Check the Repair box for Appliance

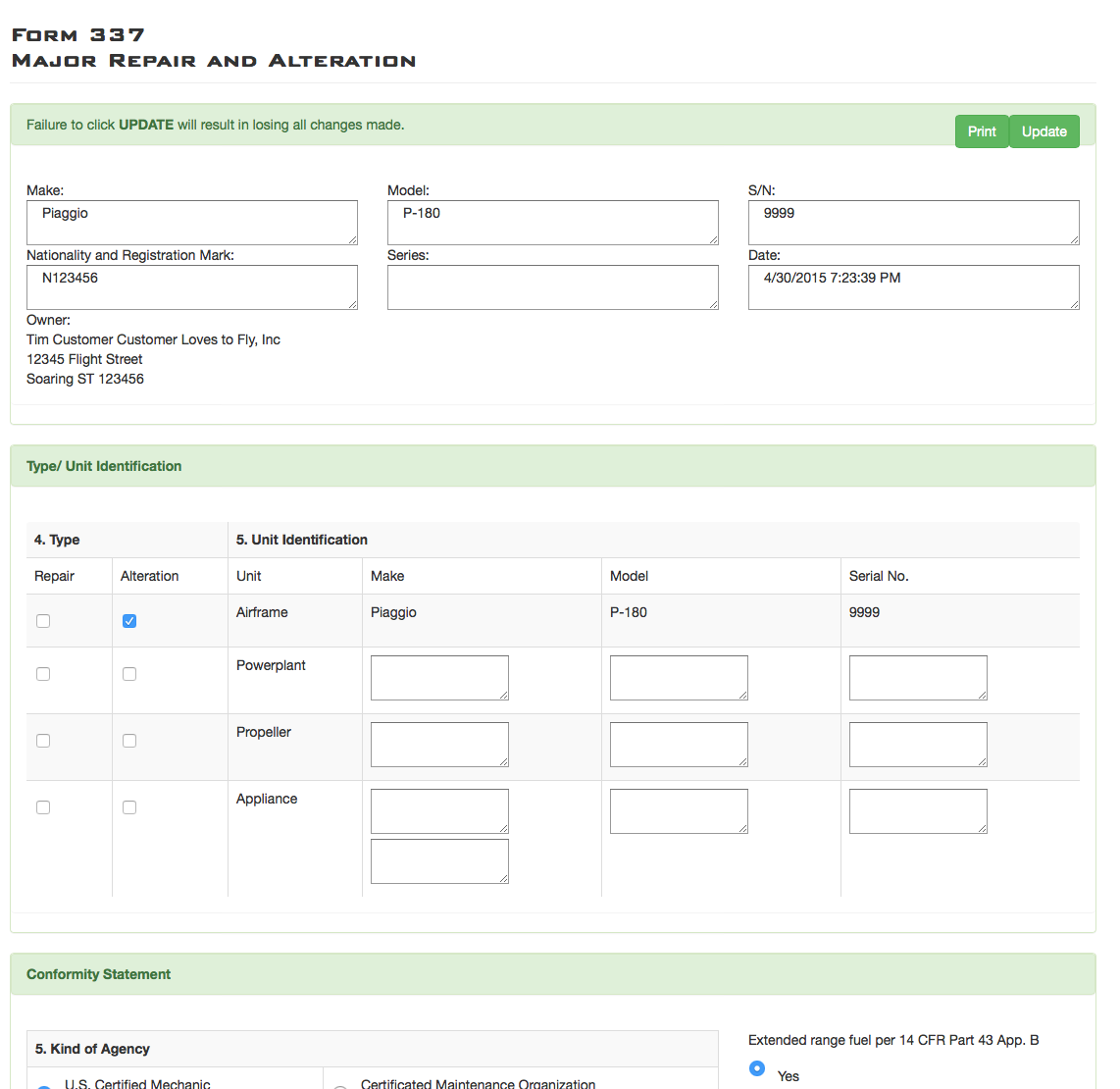(x=43, y=807)
